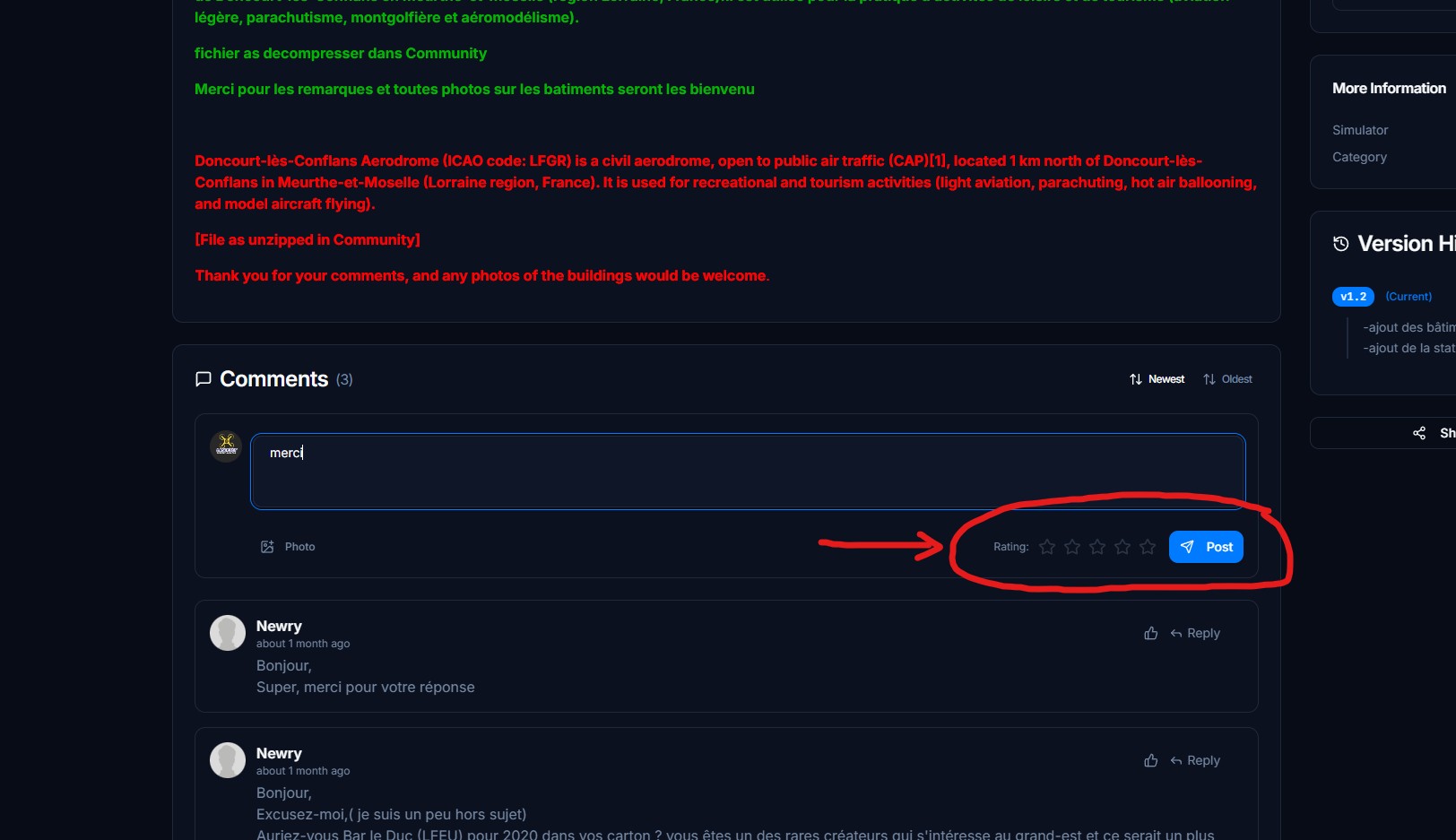1456x840 pixels.
Task: Give a five-star rating
Action: [x=1147, y=547]
